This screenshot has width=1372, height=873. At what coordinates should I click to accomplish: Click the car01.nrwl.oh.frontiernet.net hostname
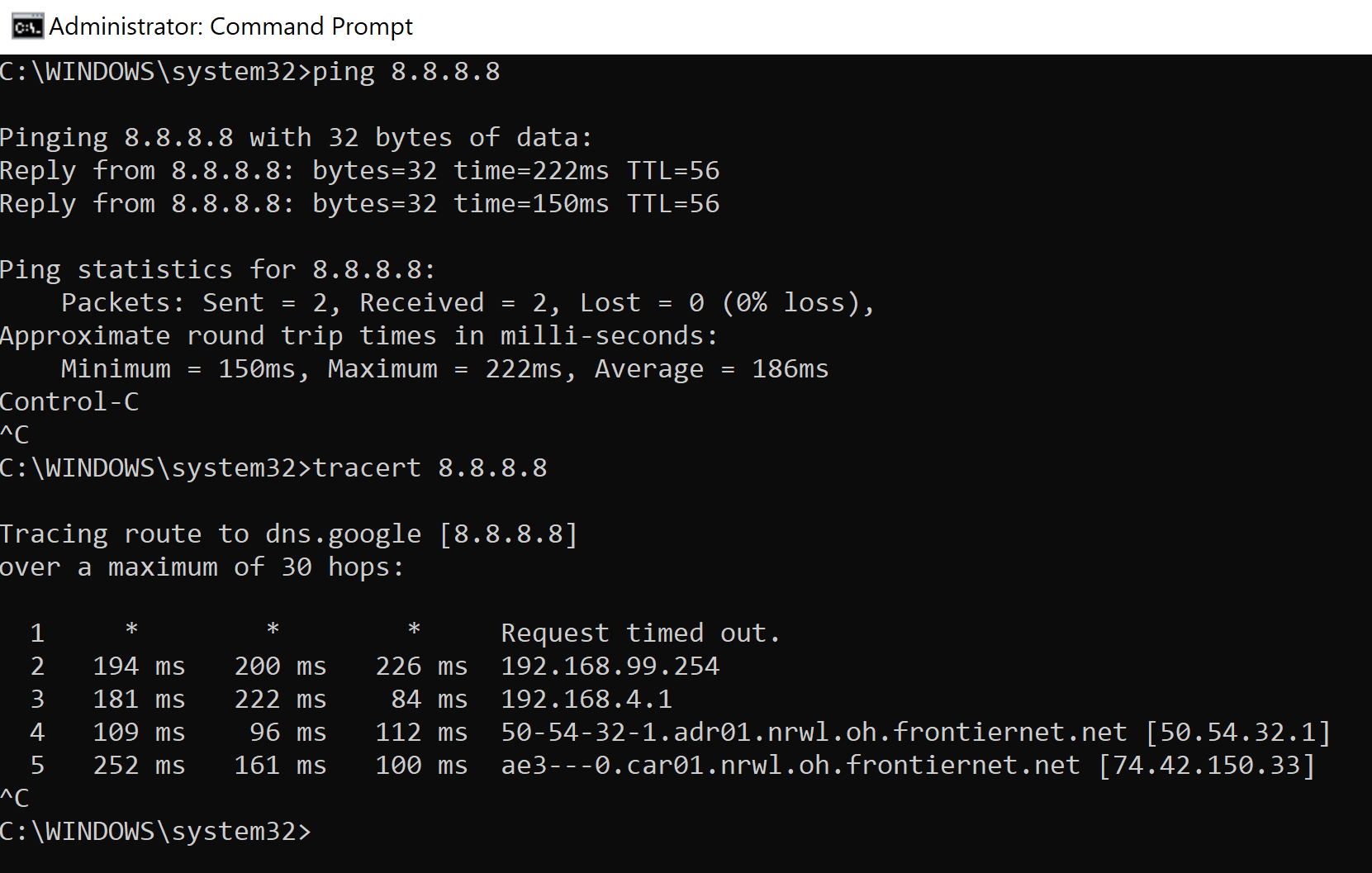790,766
